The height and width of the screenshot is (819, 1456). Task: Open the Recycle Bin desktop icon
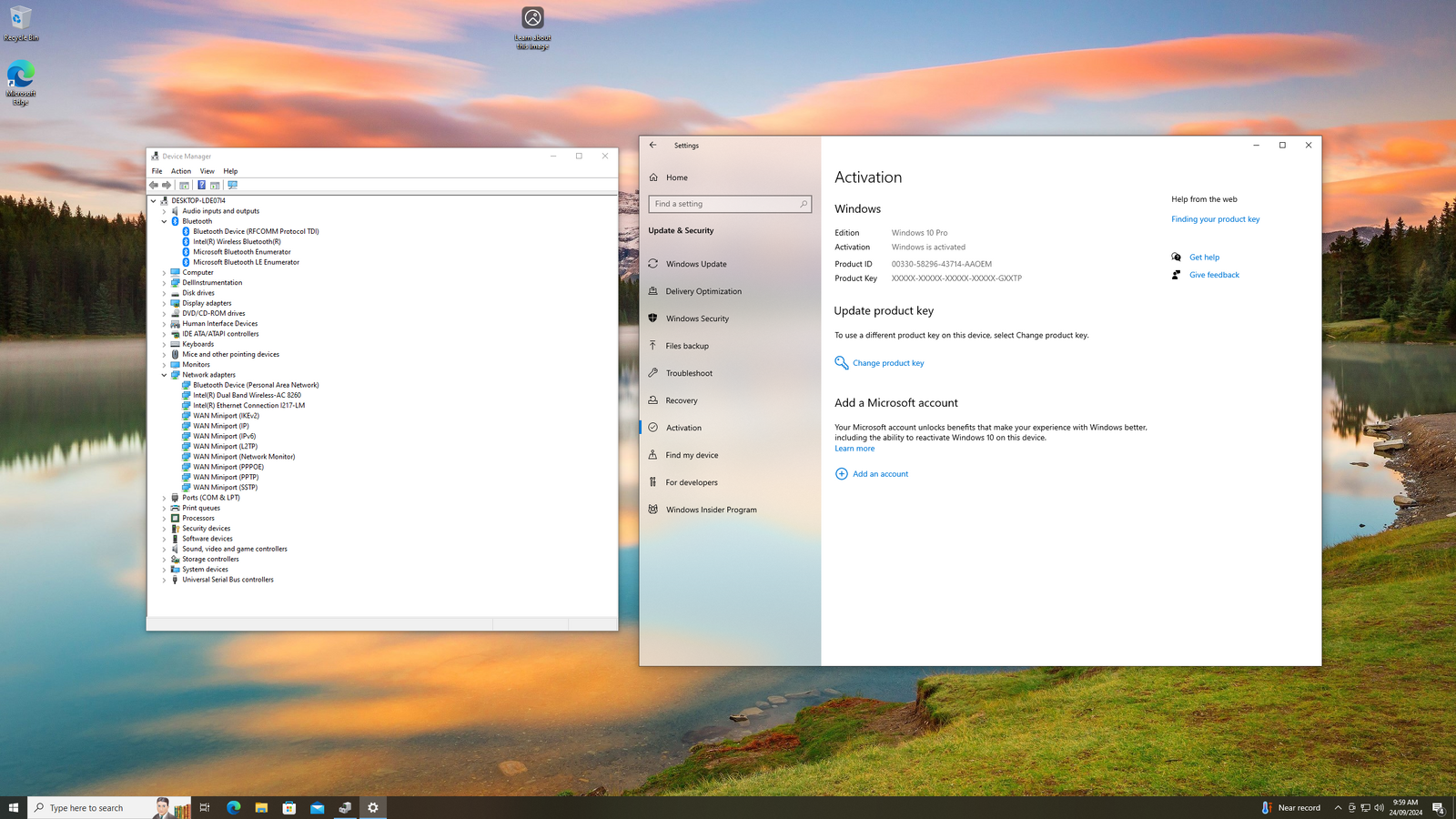click(x=20, y=24)
